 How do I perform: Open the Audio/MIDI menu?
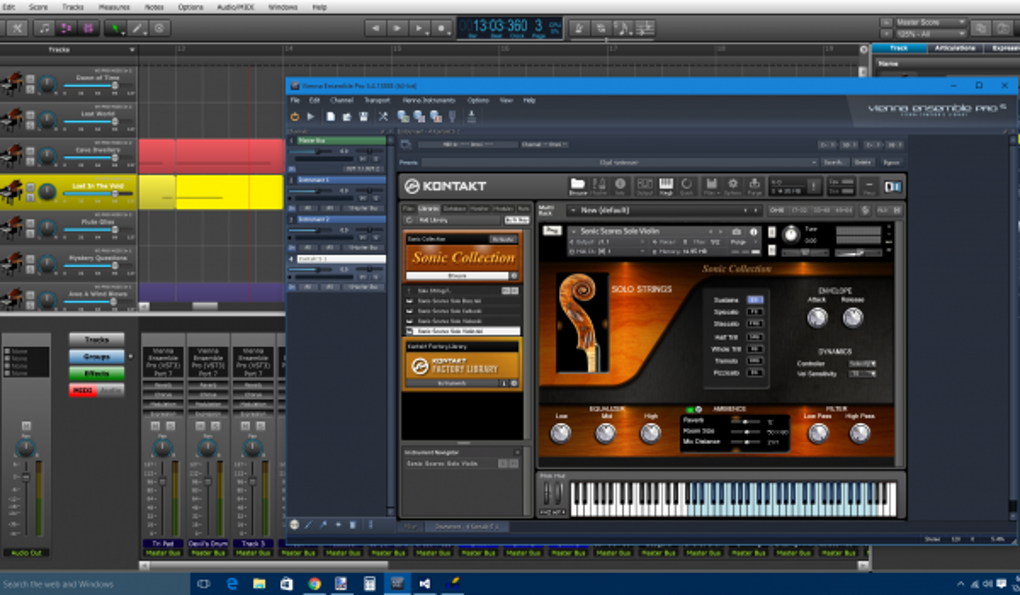(235, 7)
